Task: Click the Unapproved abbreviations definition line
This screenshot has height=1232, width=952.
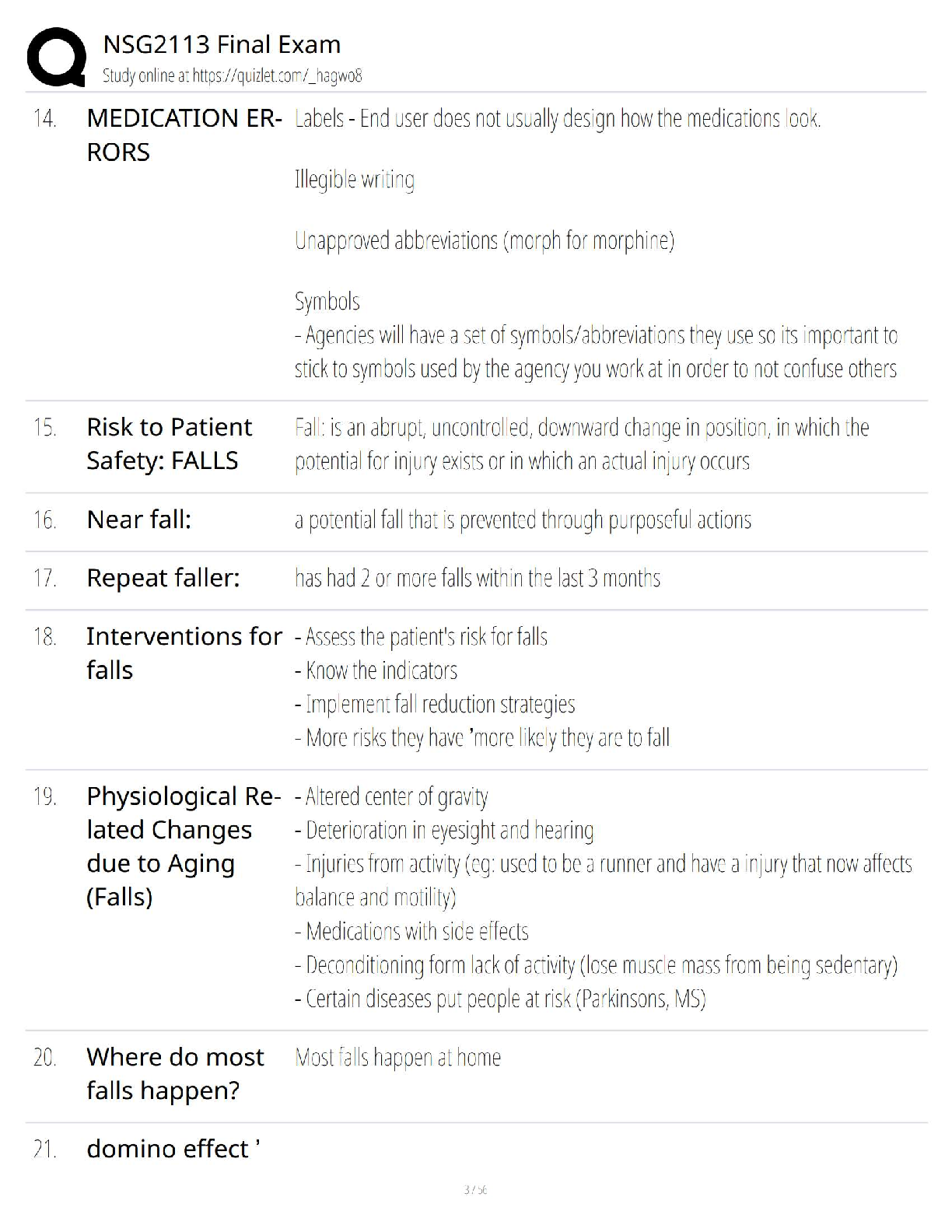Action: 484,241
